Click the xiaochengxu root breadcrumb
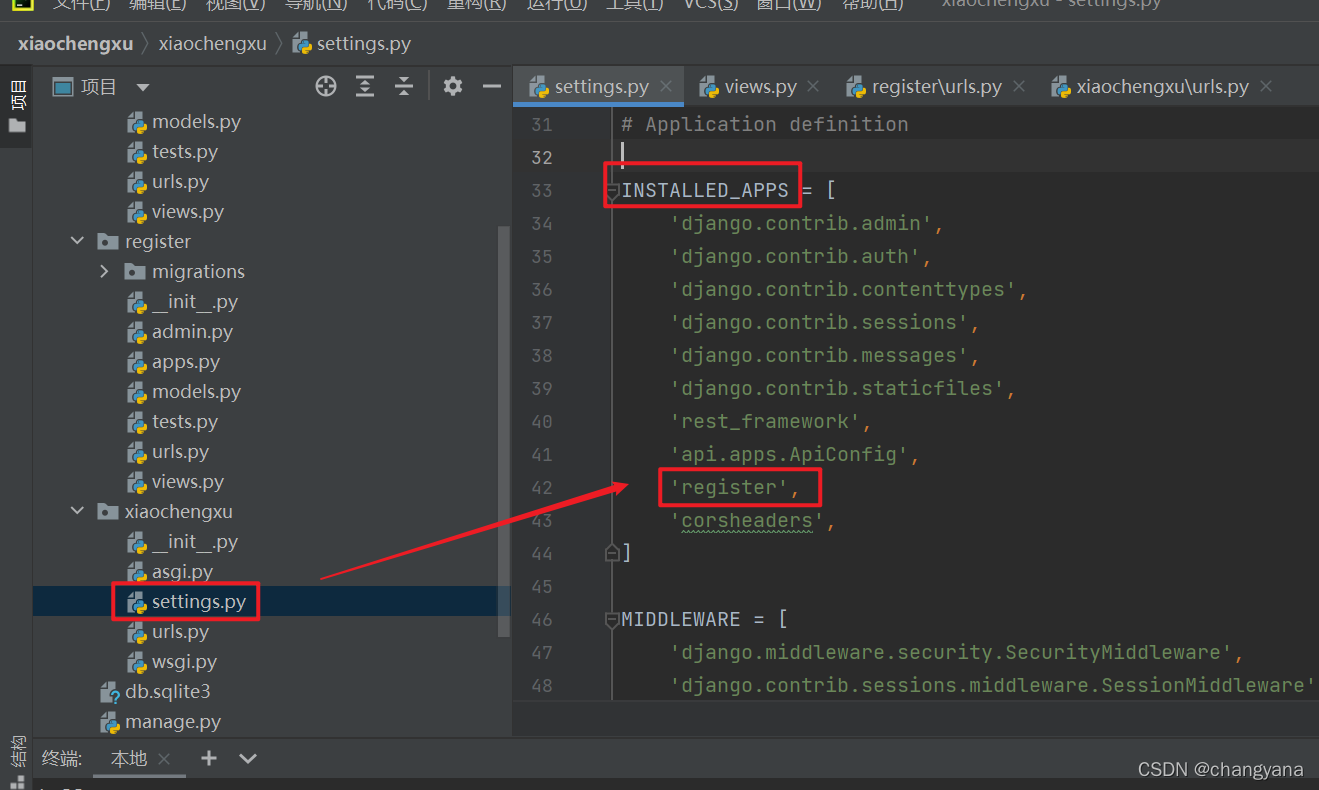Image resolution: width=1319 pixels, height=790 pixels. [75, 43]
